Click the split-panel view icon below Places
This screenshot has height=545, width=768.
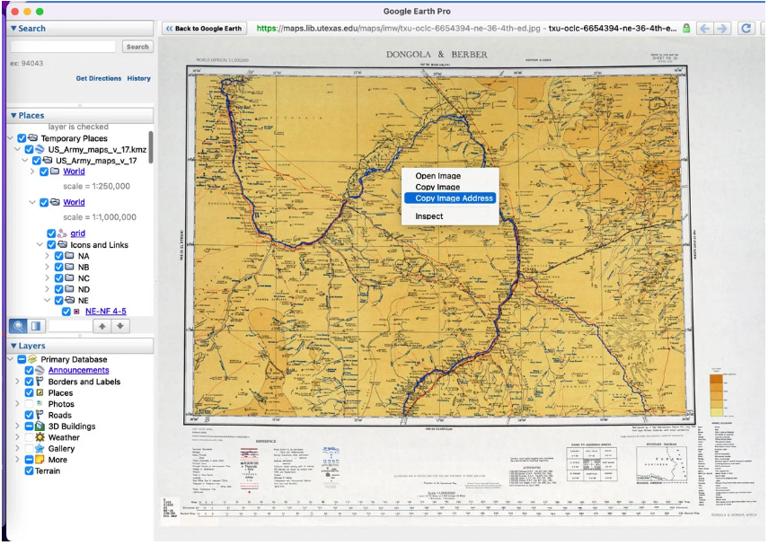pos(36,326)
